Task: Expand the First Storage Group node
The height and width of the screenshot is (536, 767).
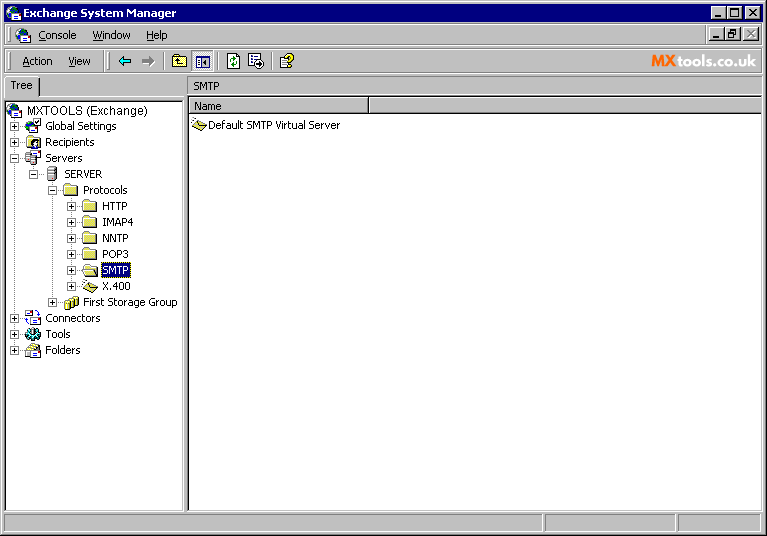Action: pos(52,303)
